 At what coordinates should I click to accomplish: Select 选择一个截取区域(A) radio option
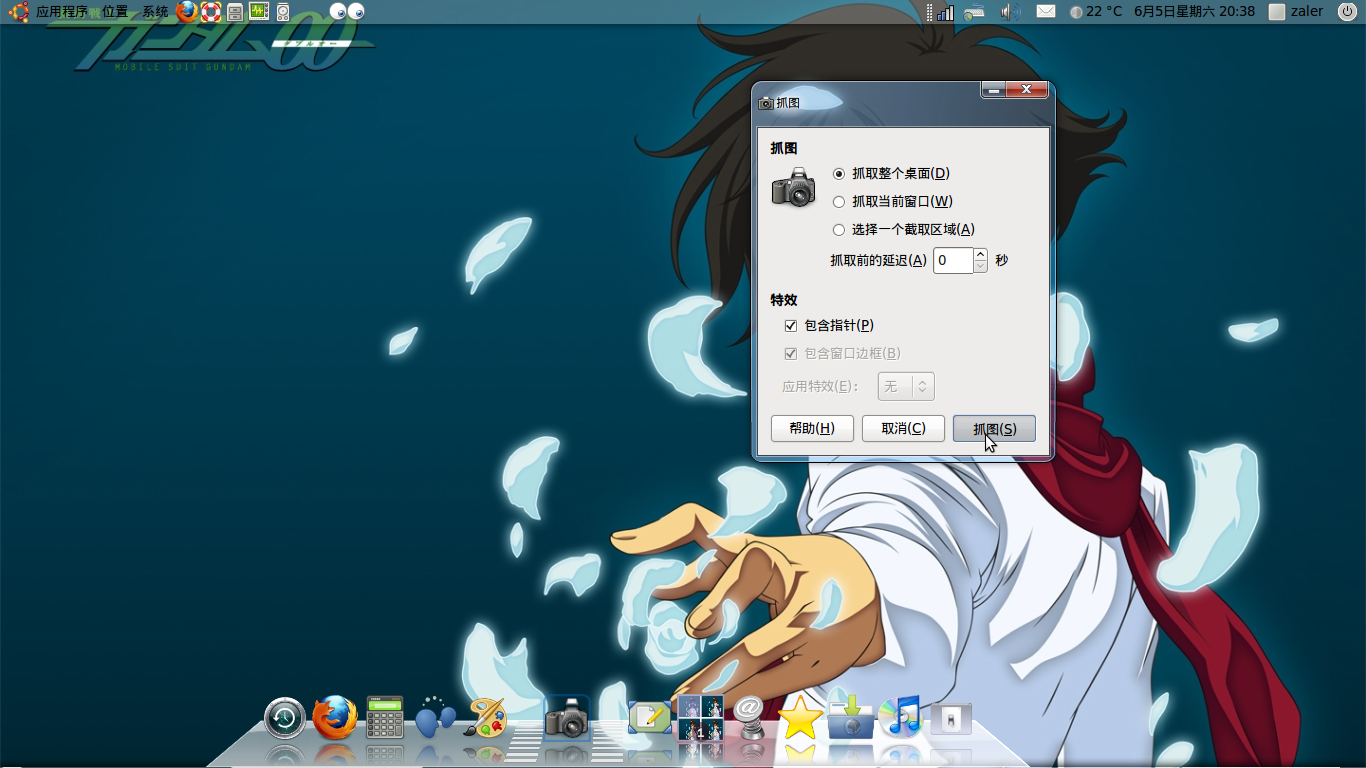[904, 229]
